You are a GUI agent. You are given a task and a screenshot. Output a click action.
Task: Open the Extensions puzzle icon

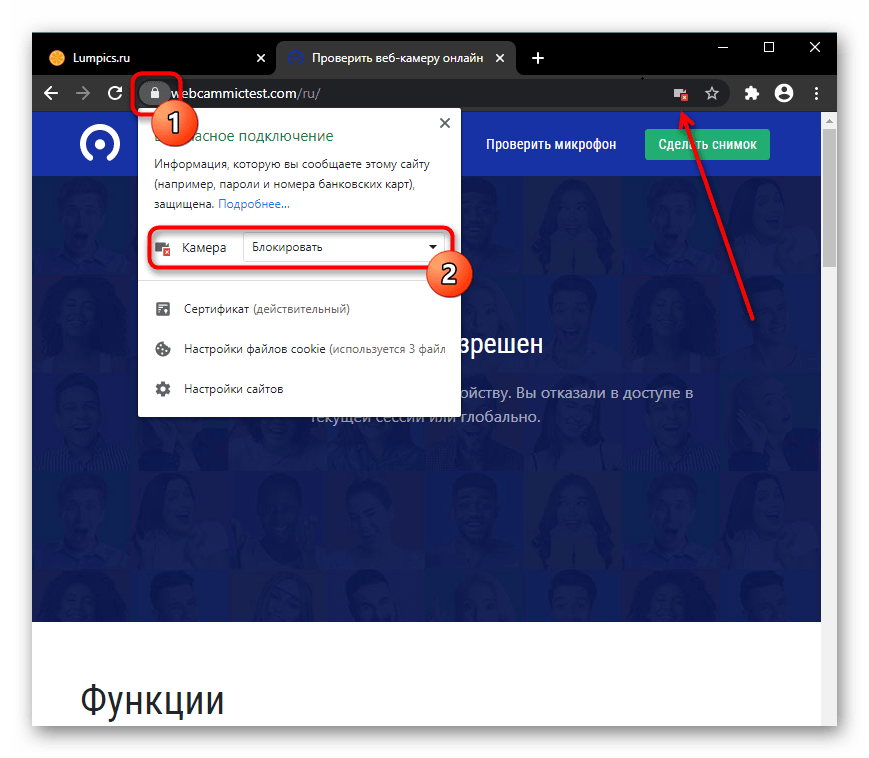pos(752,93)
